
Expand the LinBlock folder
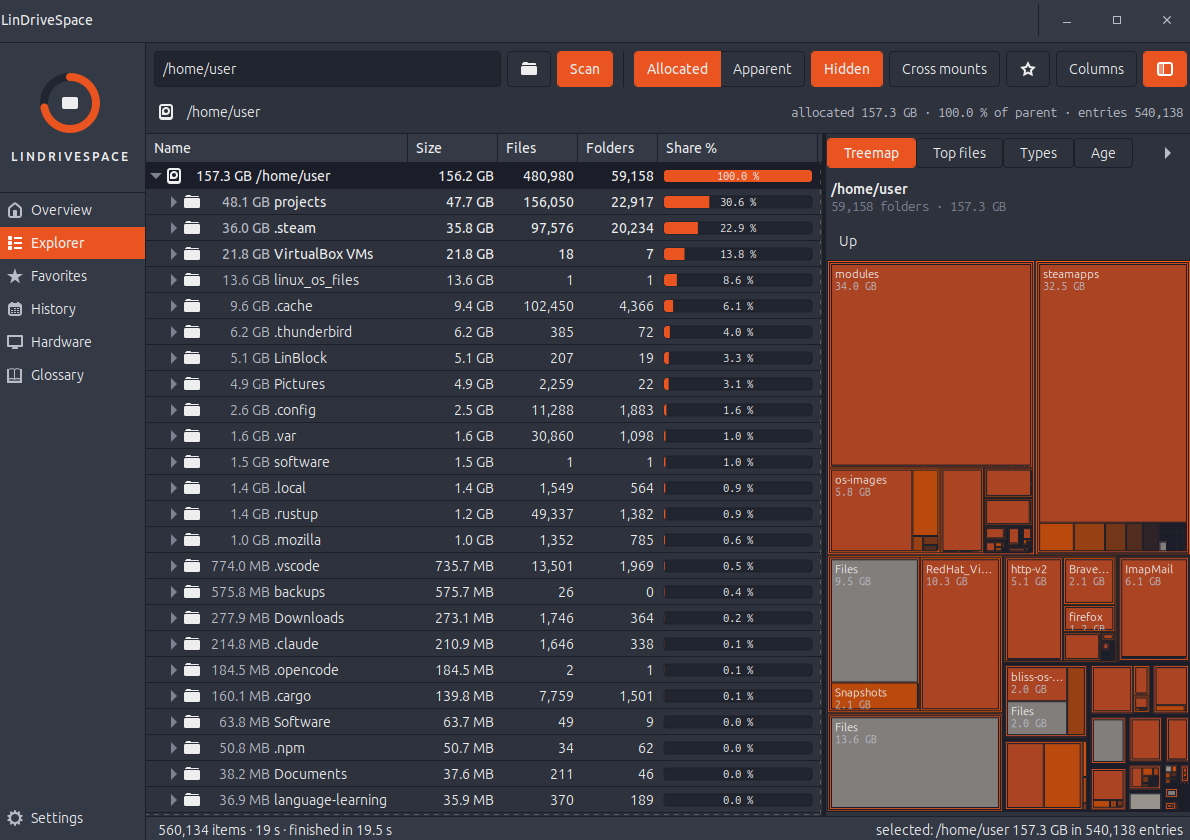coord(173,358)
